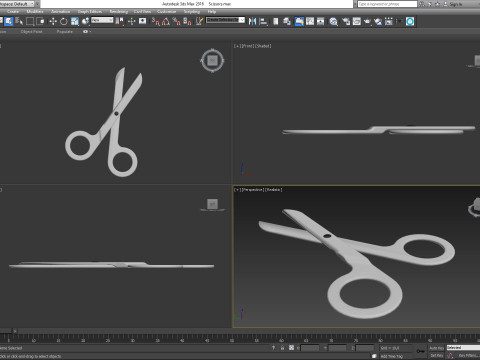Select the Scale tool

point(74,22)
